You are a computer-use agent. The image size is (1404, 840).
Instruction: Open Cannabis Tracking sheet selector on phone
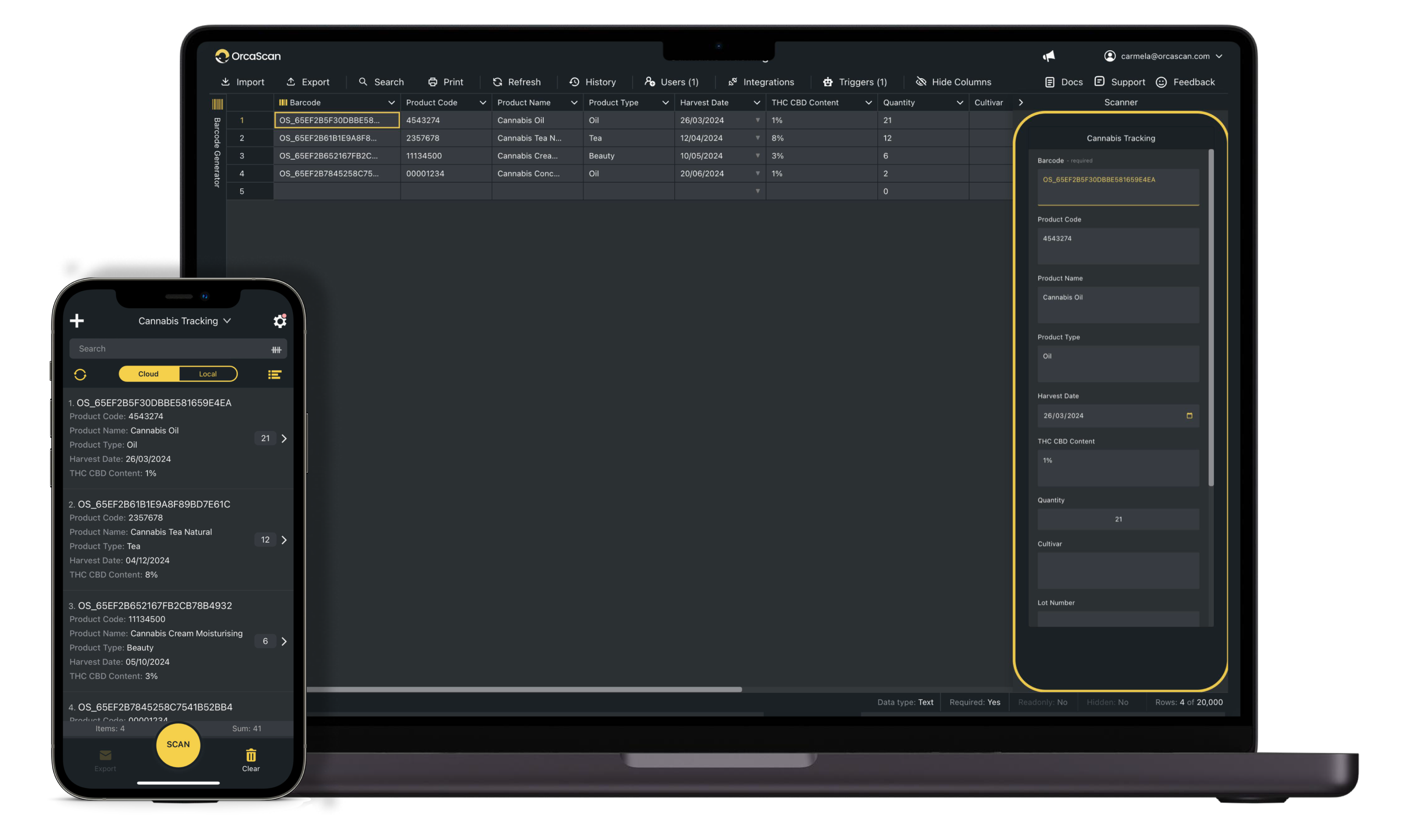pyautogui.click(x=185, y=321)
